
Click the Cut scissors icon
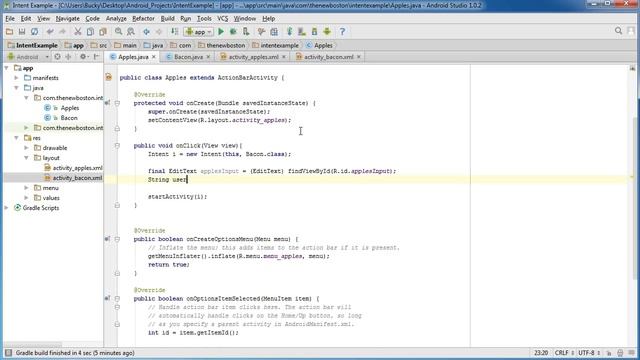coord(78,31)
